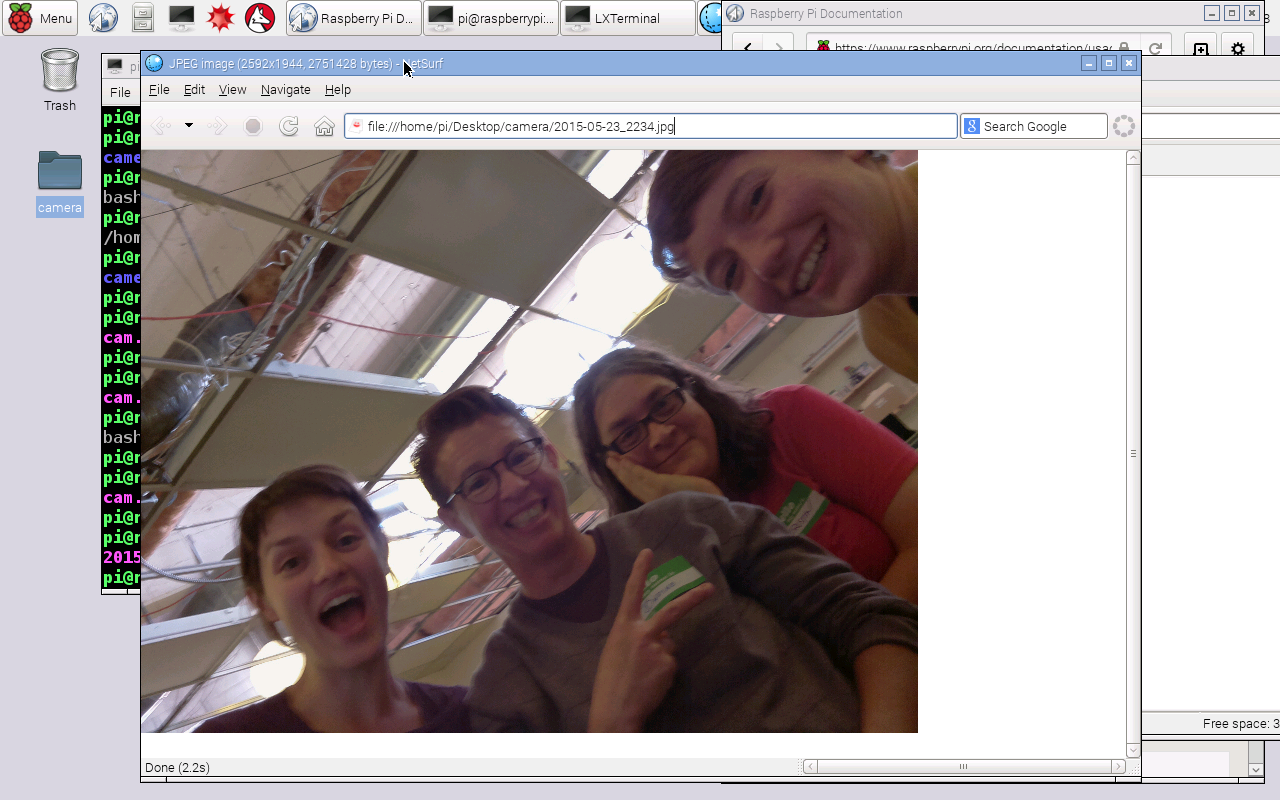This screenshot has width=1280, height=800.
Task: Switch to the LXTerminal taskbar window
Action: pos(628,17)
